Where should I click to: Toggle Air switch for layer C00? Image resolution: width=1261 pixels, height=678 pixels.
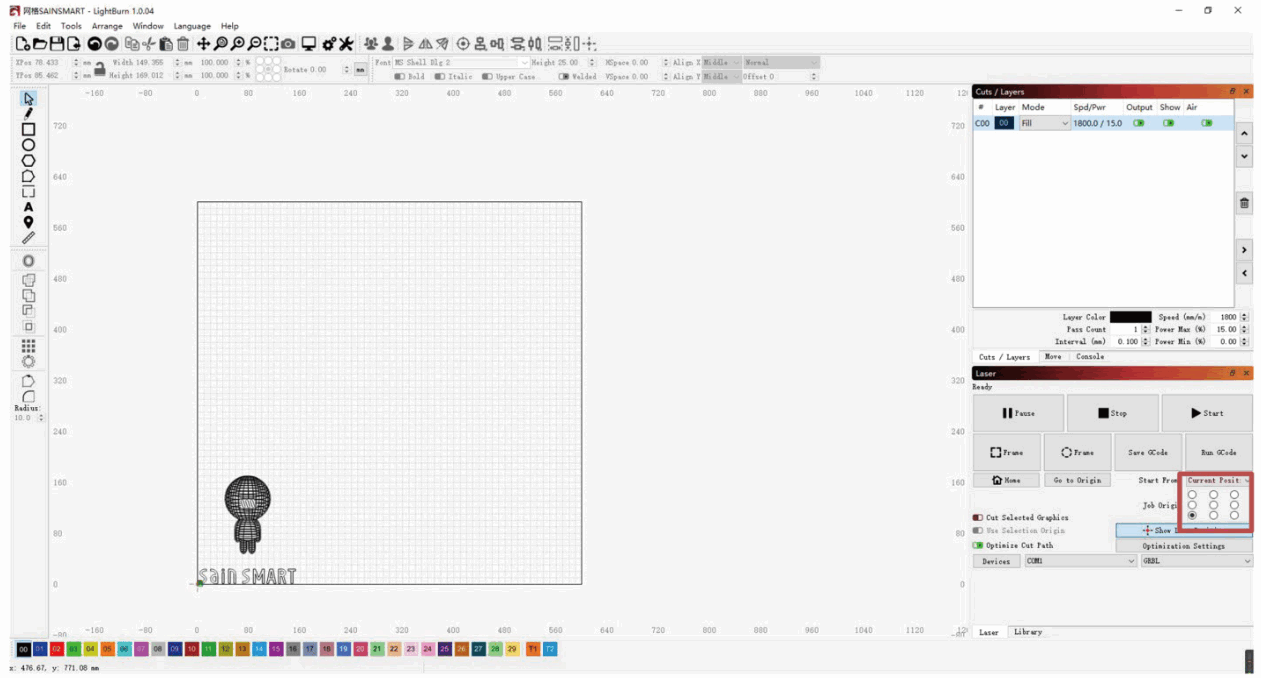(1207, 123)
